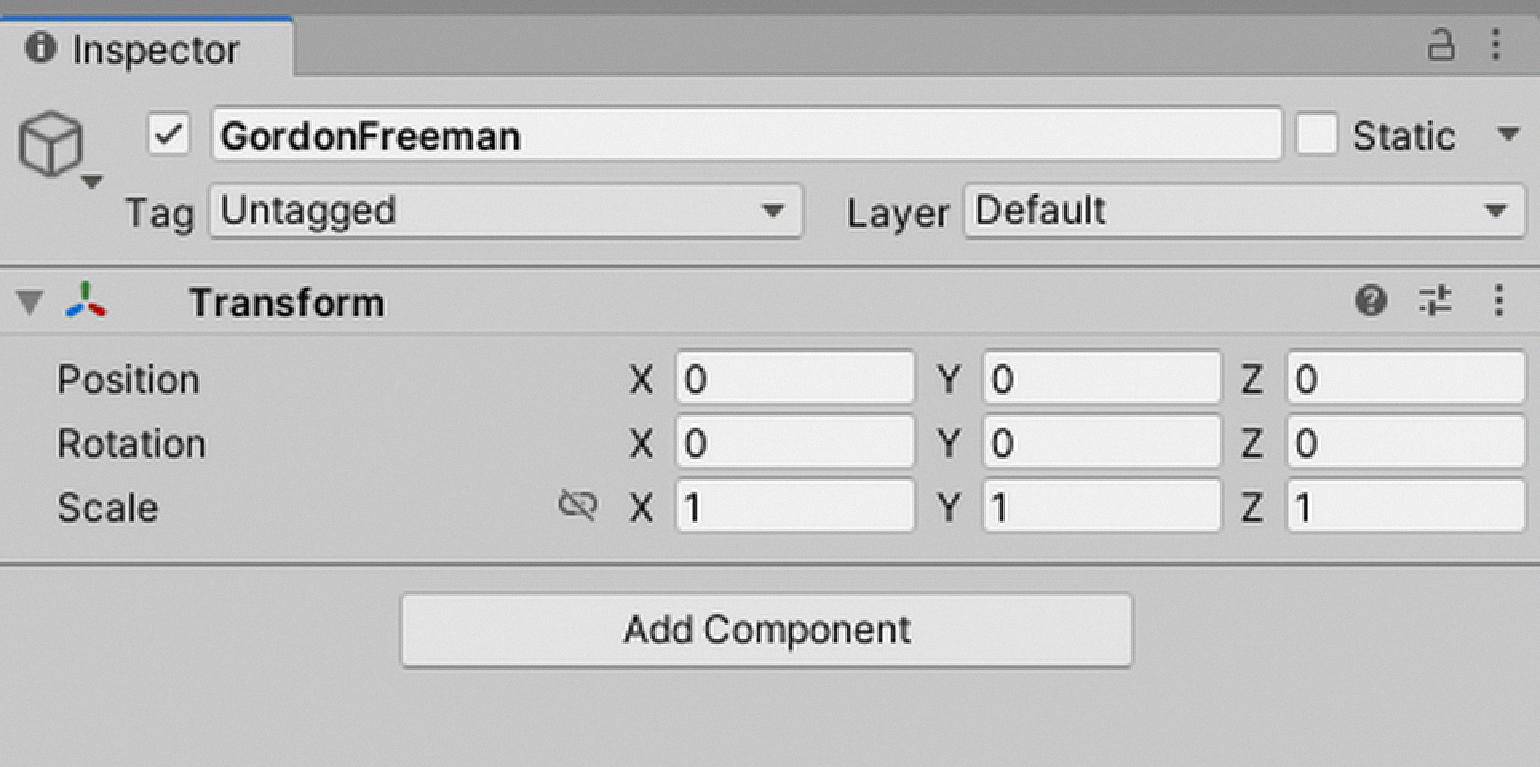The width and height of the screenshot is (1540, 767).
Task: Open Transform presets sliders icon
Action: (x=1435, y=300)
